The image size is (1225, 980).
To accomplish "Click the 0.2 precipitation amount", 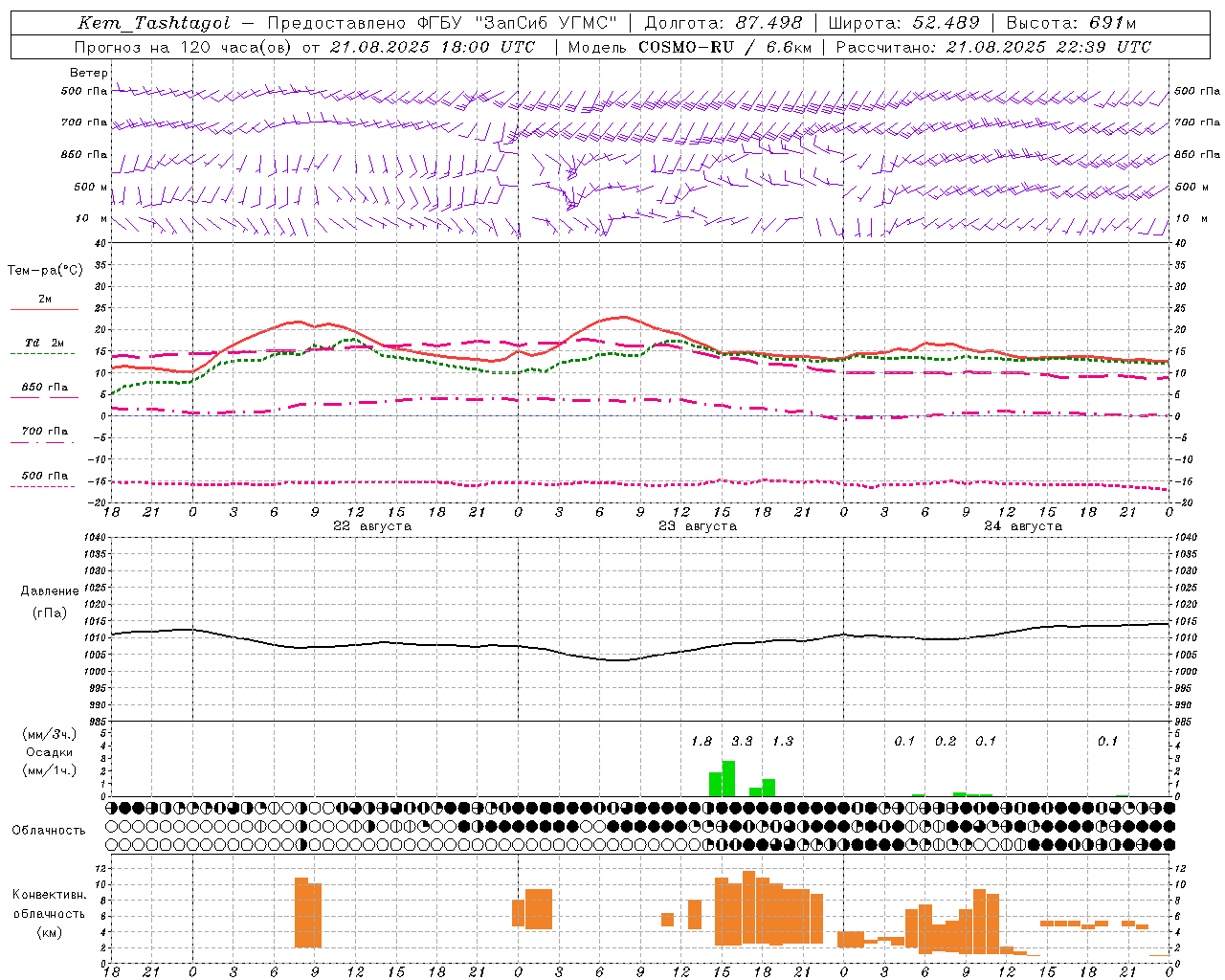I will pyautogui.click(x=946, y=741).
